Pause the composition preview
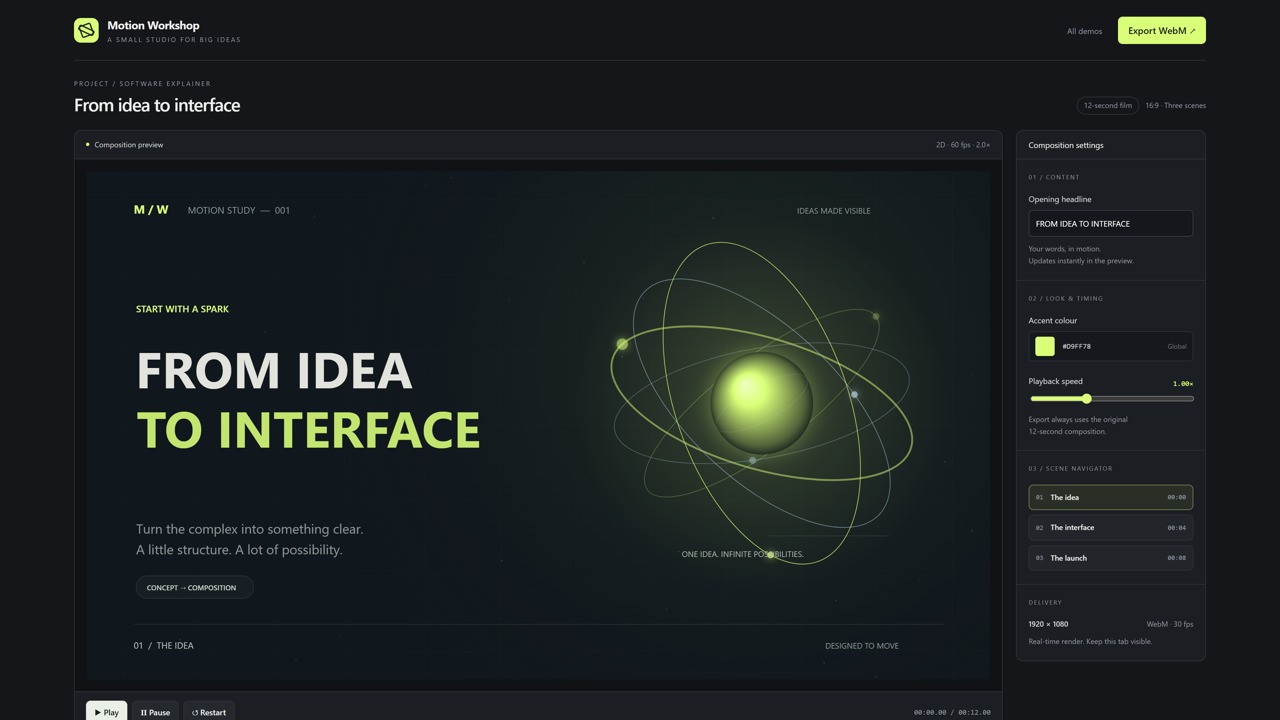1280x720 pixels. click(x=155, y=712)
